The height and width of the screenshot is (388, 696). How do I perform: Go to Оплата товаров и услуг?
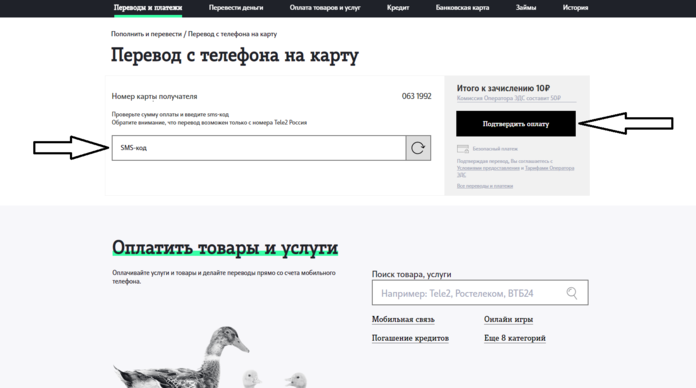click(x=325, y=8)
